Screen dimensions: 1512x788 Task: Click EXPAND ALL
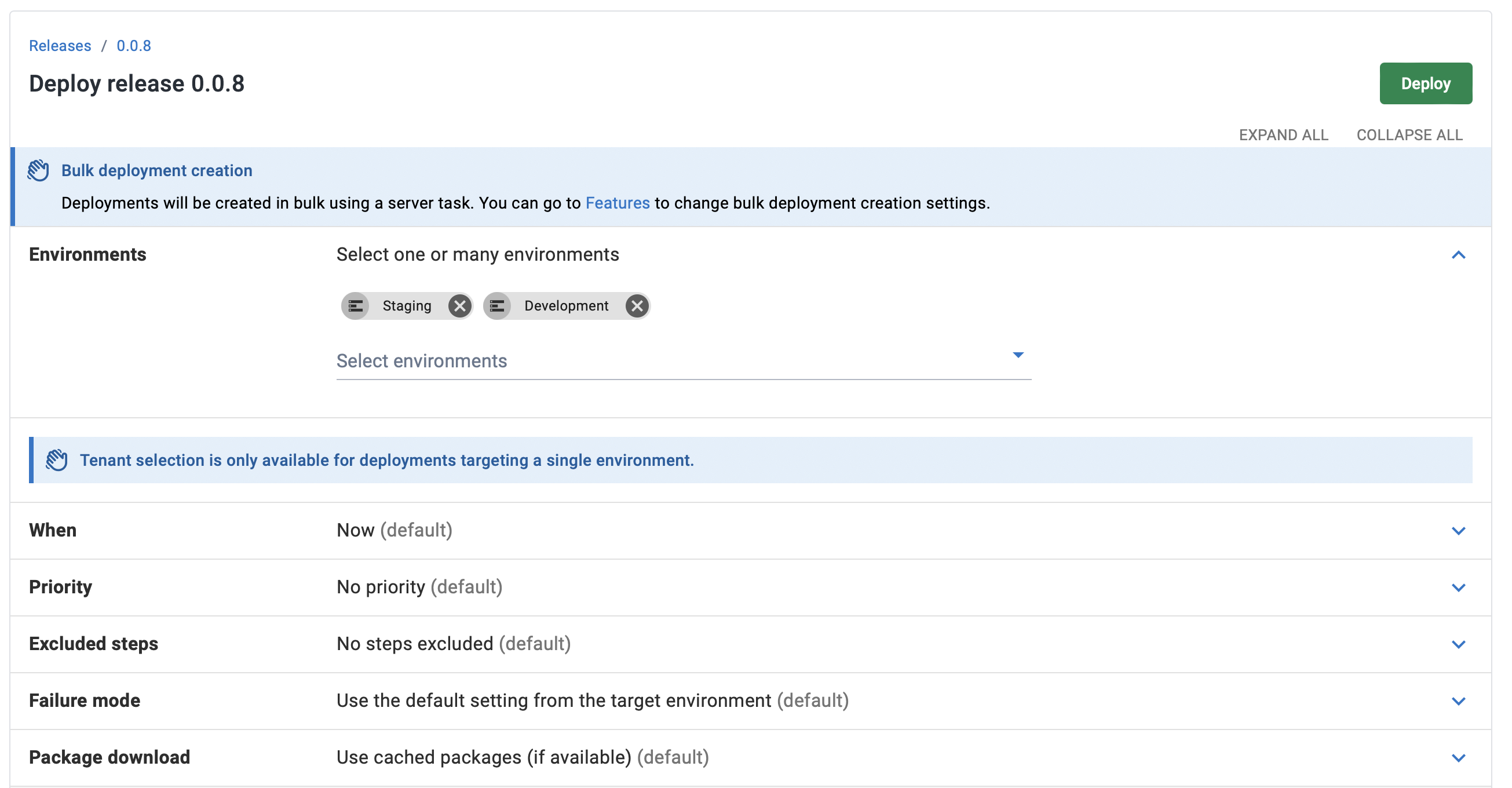[x=1283, y=135]
